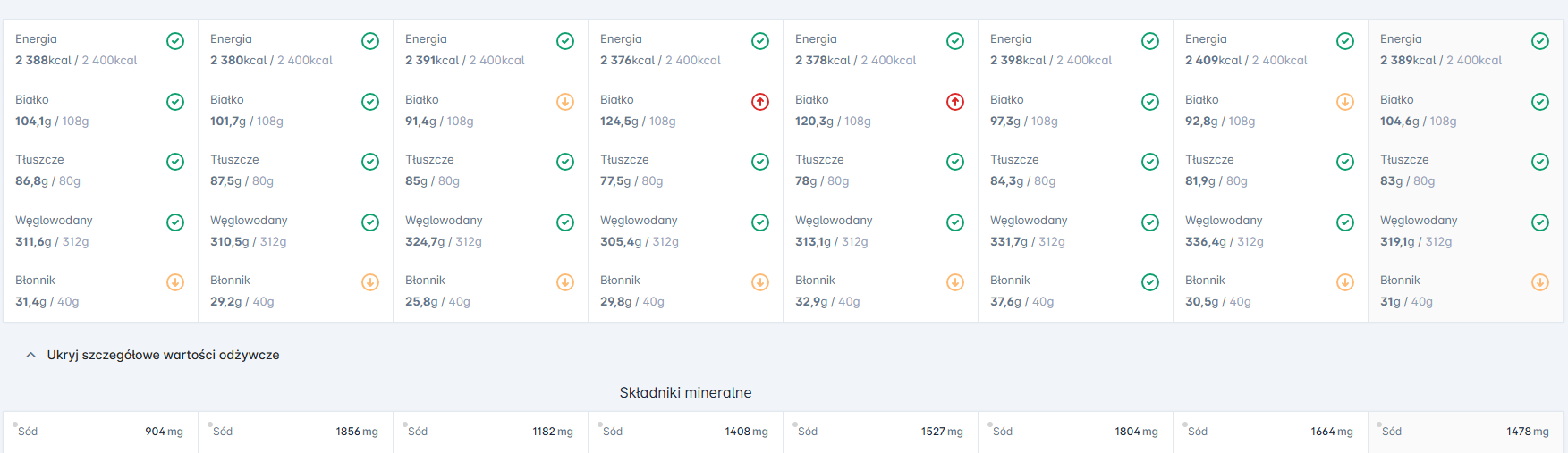Click orange down-arrow icon beside Błonnik 31,4g

(175, 282)
